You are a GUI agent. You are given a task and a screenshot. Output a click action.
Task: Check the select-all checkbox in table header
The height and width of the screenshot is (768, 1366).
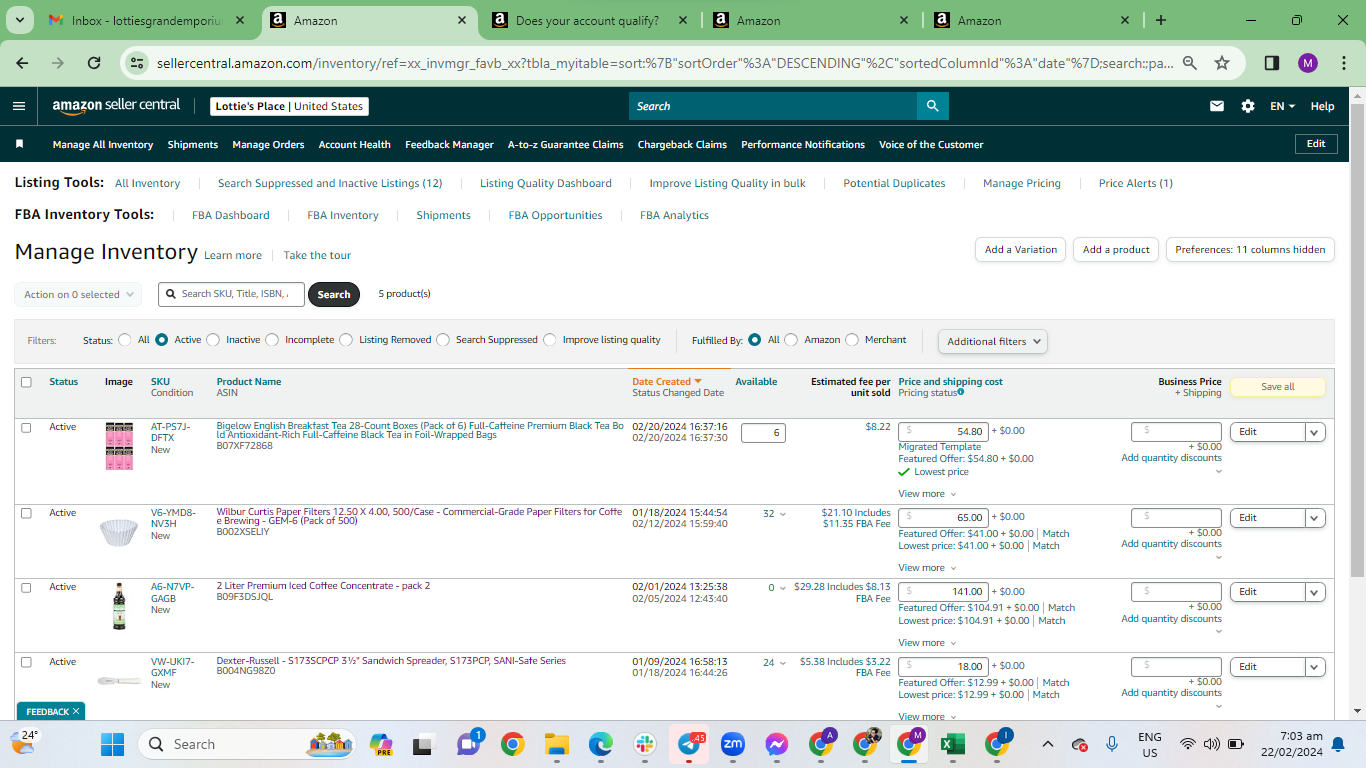coord(26,382)
